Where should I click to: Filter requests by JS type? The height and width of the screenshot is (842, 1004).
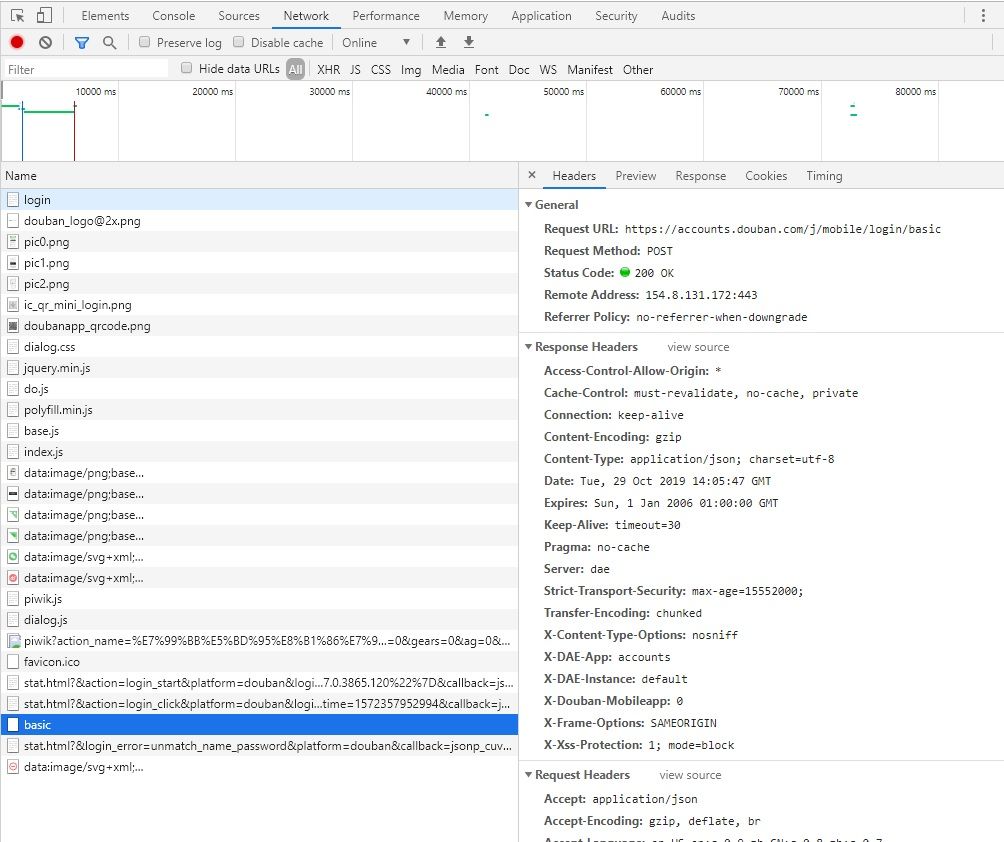(x=355, y=69)
